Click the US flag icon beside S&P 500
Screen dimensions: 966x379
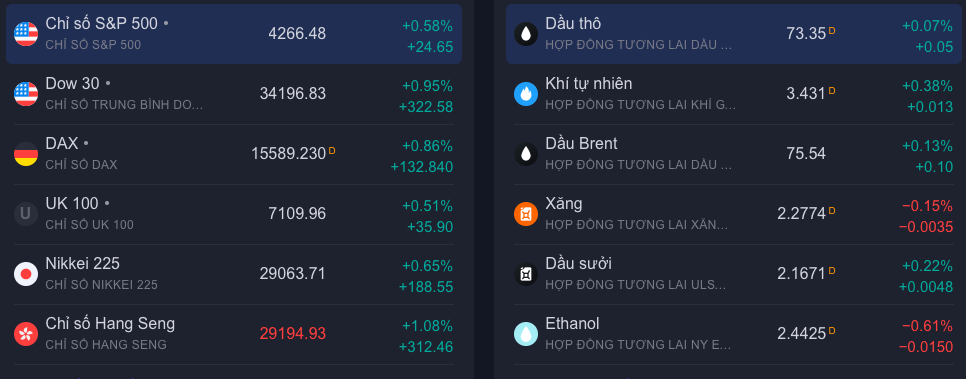(x=26, y=34)
